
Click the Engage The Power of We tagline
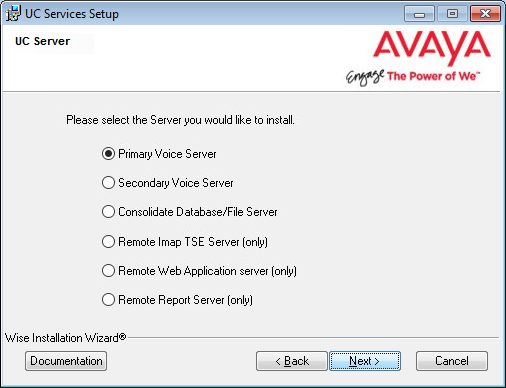(413, 77)
